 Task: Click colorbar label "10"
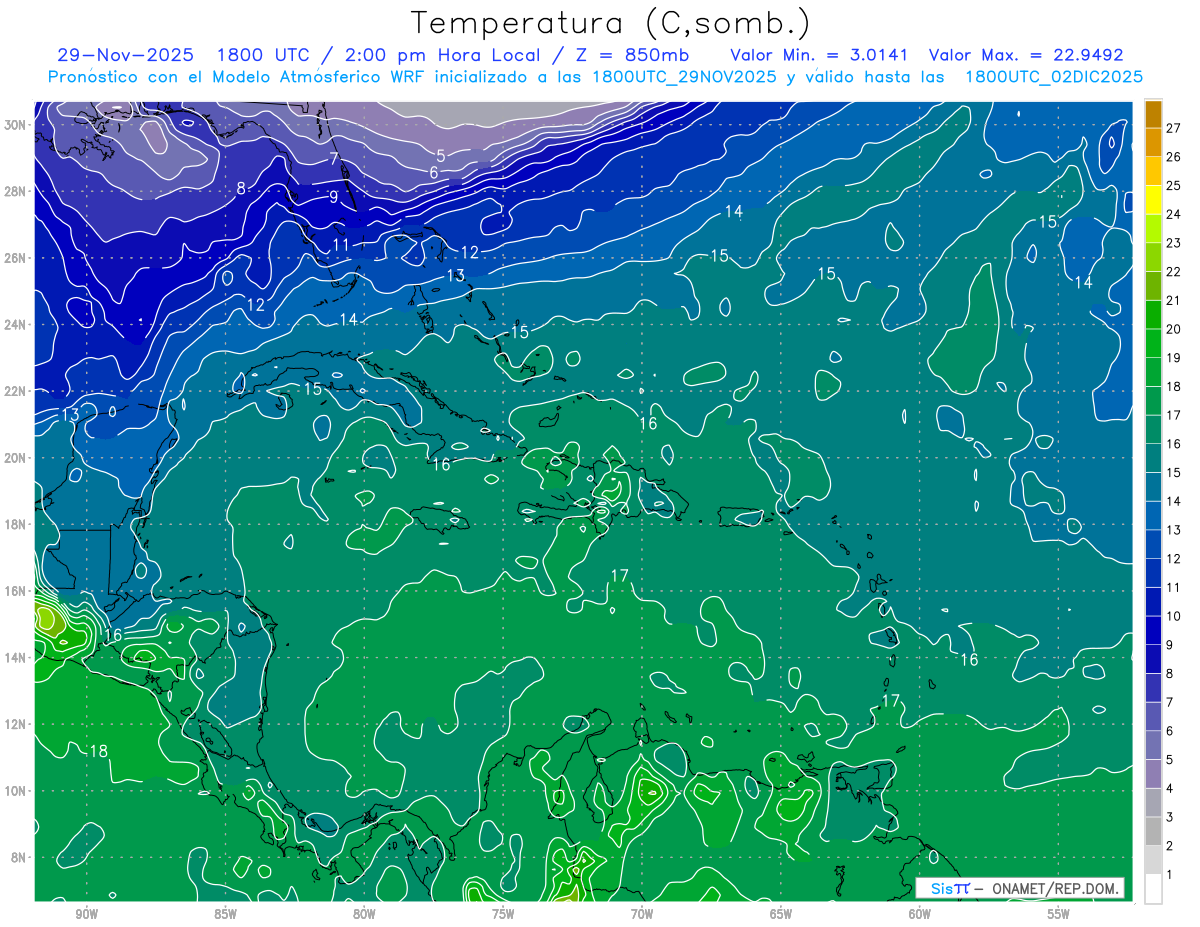(1174, 616)
